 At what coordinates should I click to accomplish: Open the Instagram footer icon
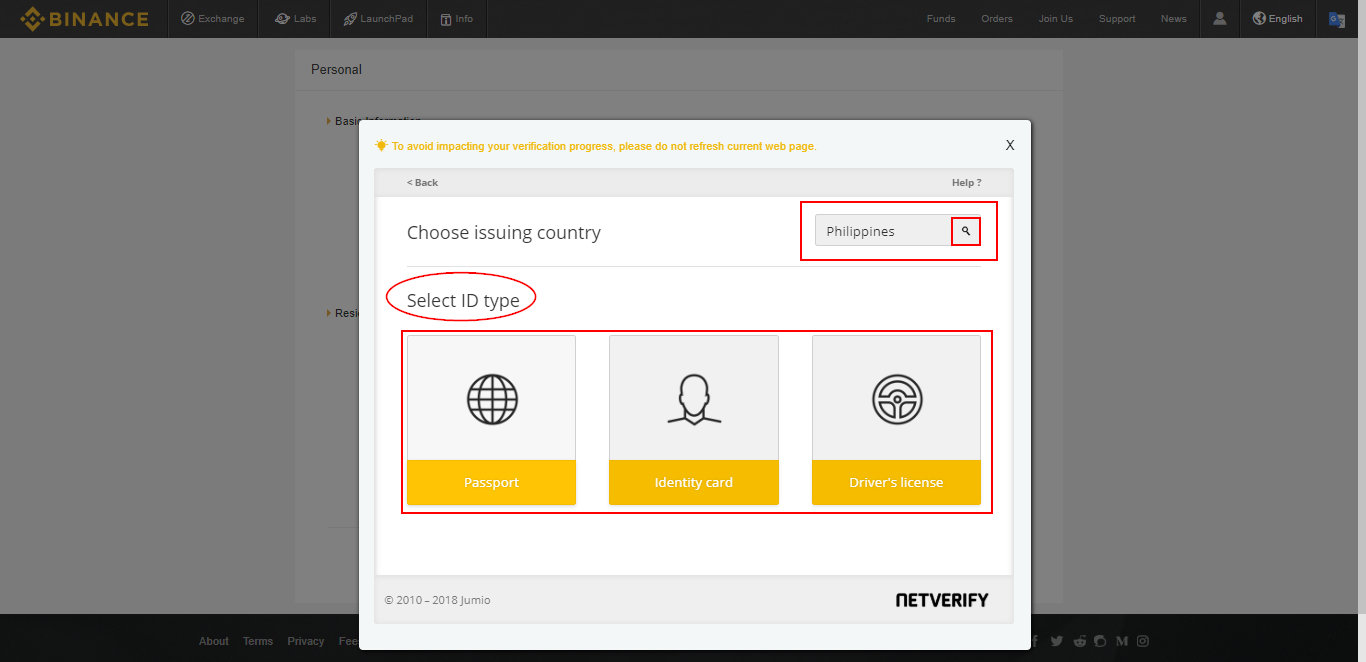pos(1143,641)
